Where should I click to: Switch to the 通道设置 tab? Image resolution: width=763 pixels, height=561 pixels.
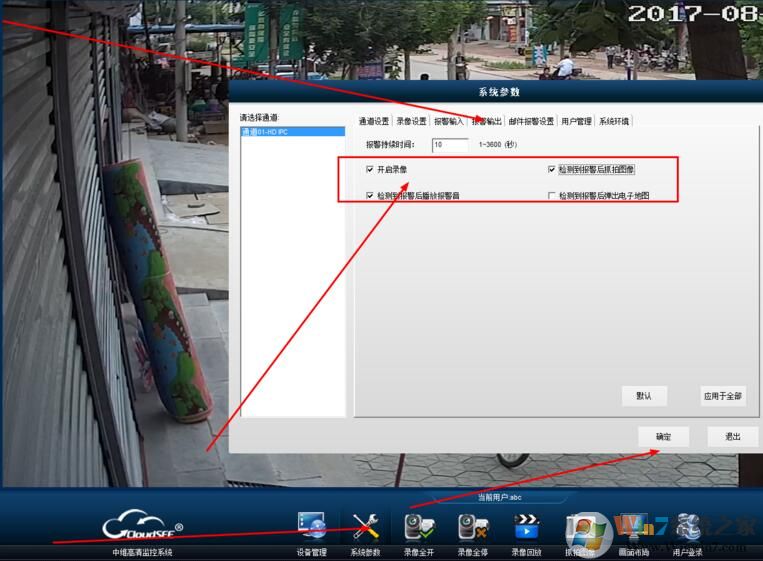click(374, 121)
